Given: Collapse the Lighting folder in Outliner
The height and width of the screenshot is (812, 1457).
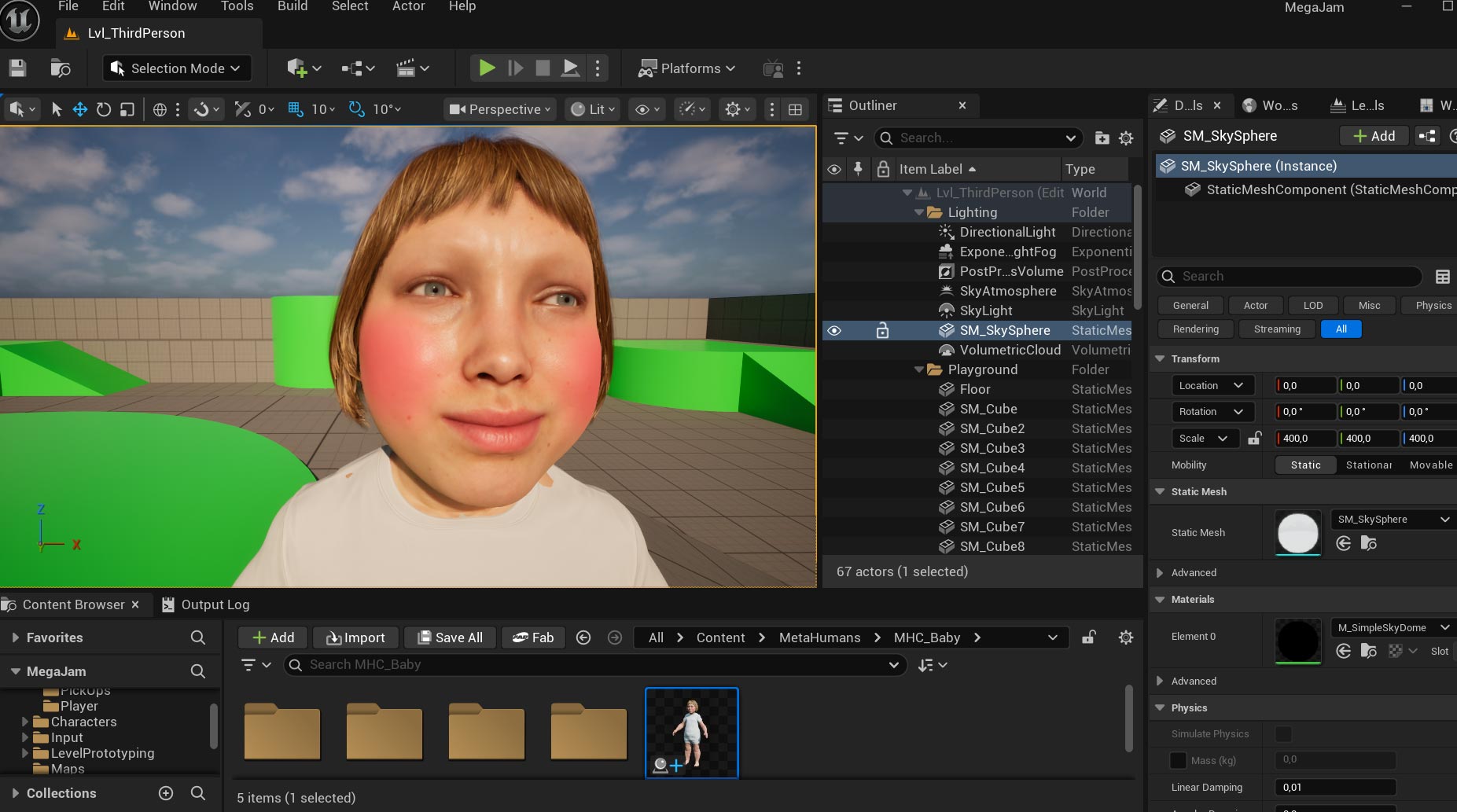Looking at the screenshot, I should (919, 213).
